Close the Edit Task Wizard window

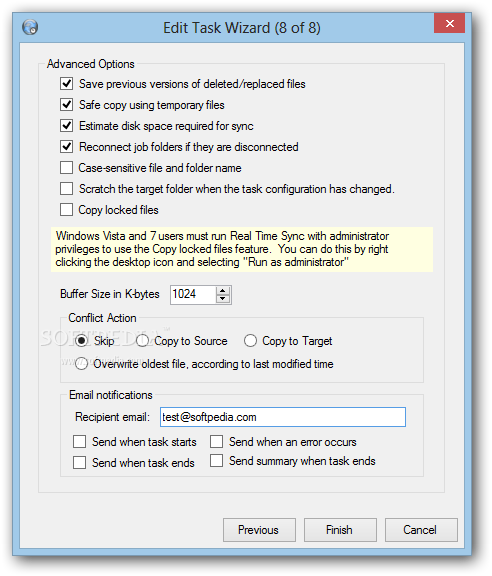tap(449, 24)
